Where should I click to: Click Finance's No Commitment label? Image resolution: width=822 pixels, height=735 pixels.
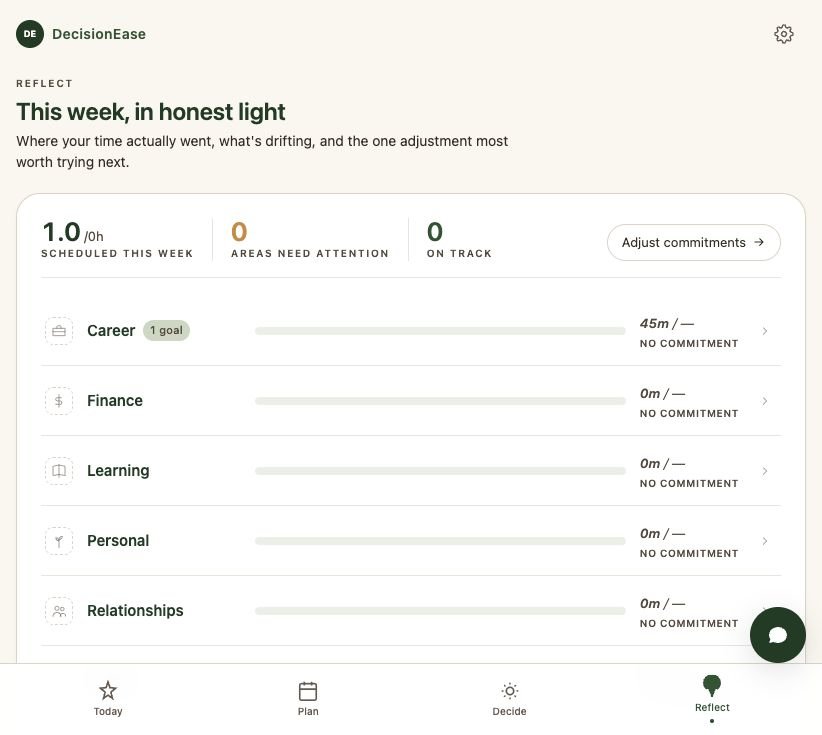coord(689,414)
